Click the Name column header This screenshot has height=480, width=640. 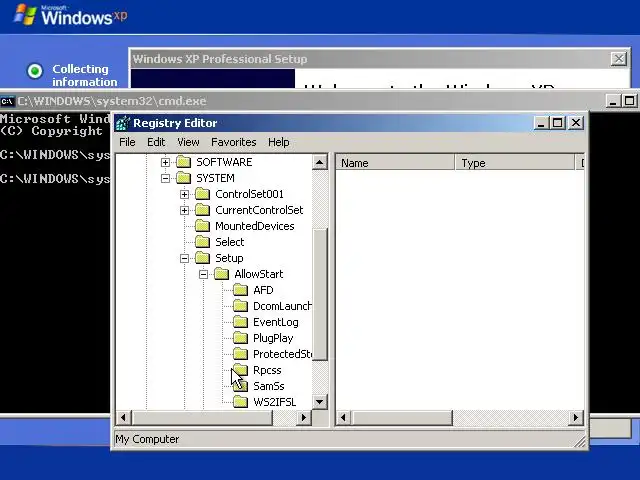pyautogui.click(x=395, y=163)
